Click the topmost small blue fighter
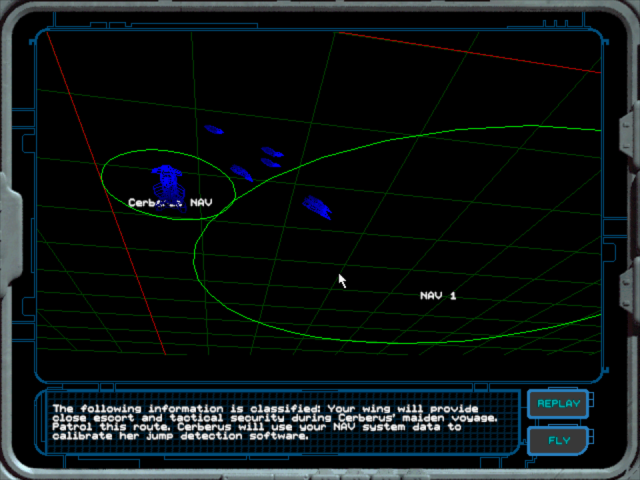This screenshot has height=480, width=640. (214, 130)
